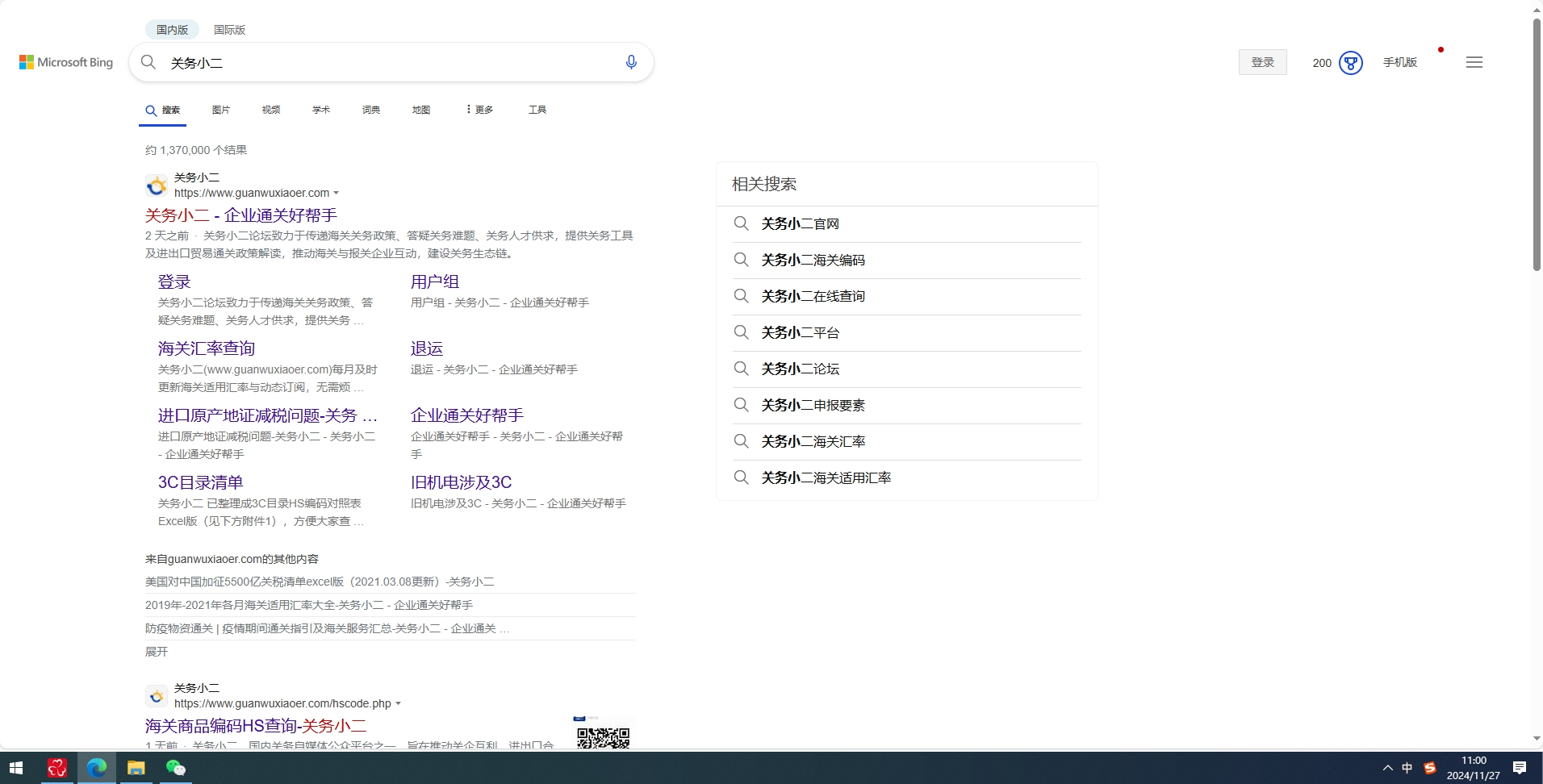Click search icon beside 关务小二官网
The image size is (1543, 784).
741,223
